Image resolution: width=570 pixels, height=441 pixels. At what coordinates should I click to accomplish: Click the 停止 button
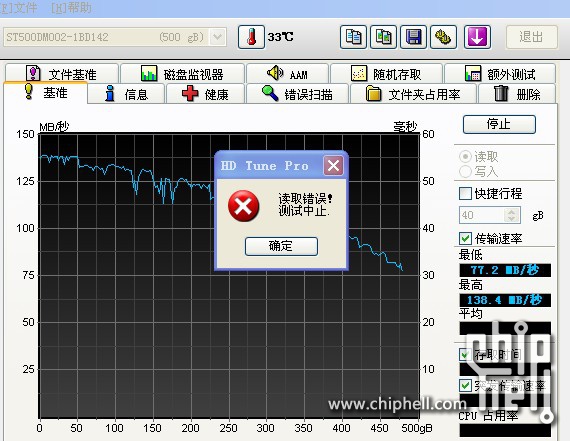[499, 124]
